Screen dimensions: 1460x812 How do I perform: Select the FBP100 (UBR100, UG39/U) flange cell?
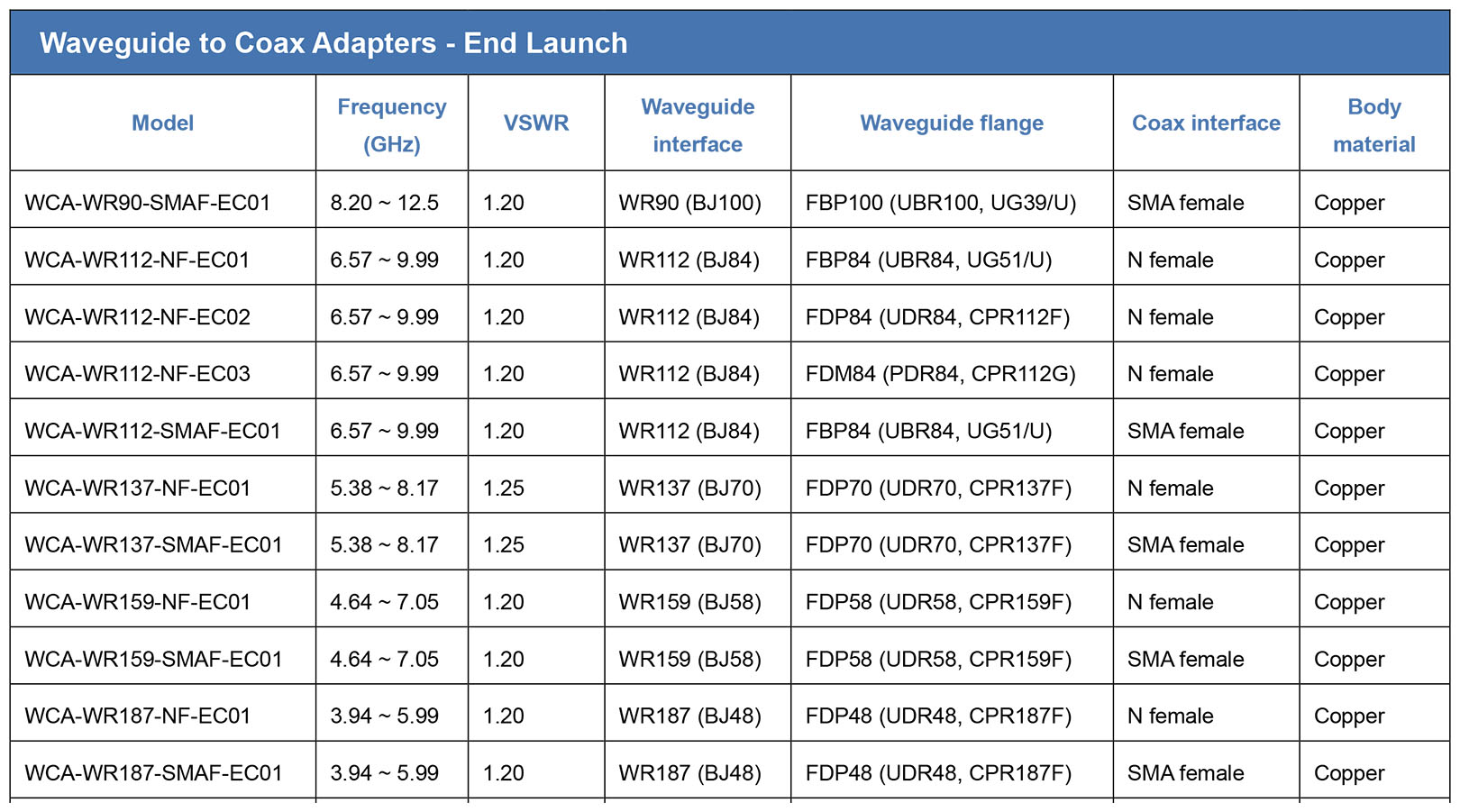coord(941,203)
